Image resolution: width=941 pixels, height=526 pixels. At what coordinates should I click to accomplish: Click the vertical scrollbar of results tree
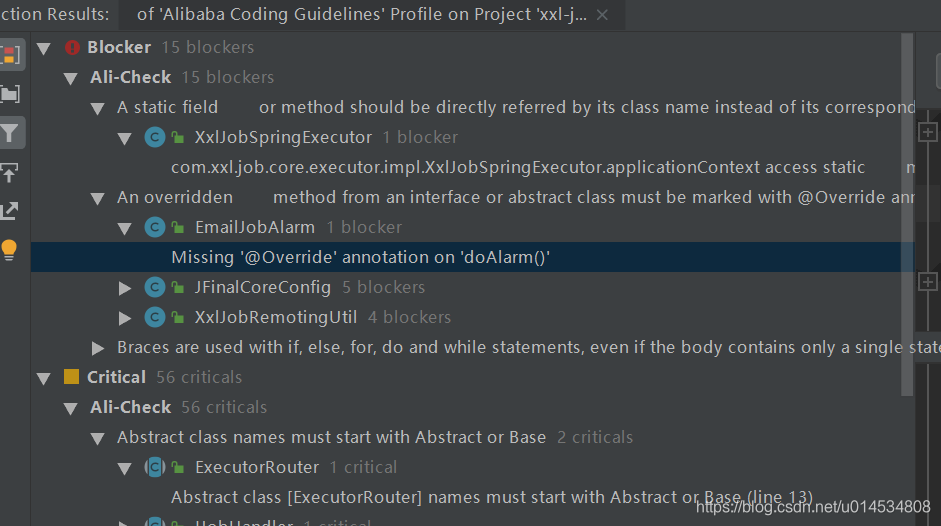[907, 200]
